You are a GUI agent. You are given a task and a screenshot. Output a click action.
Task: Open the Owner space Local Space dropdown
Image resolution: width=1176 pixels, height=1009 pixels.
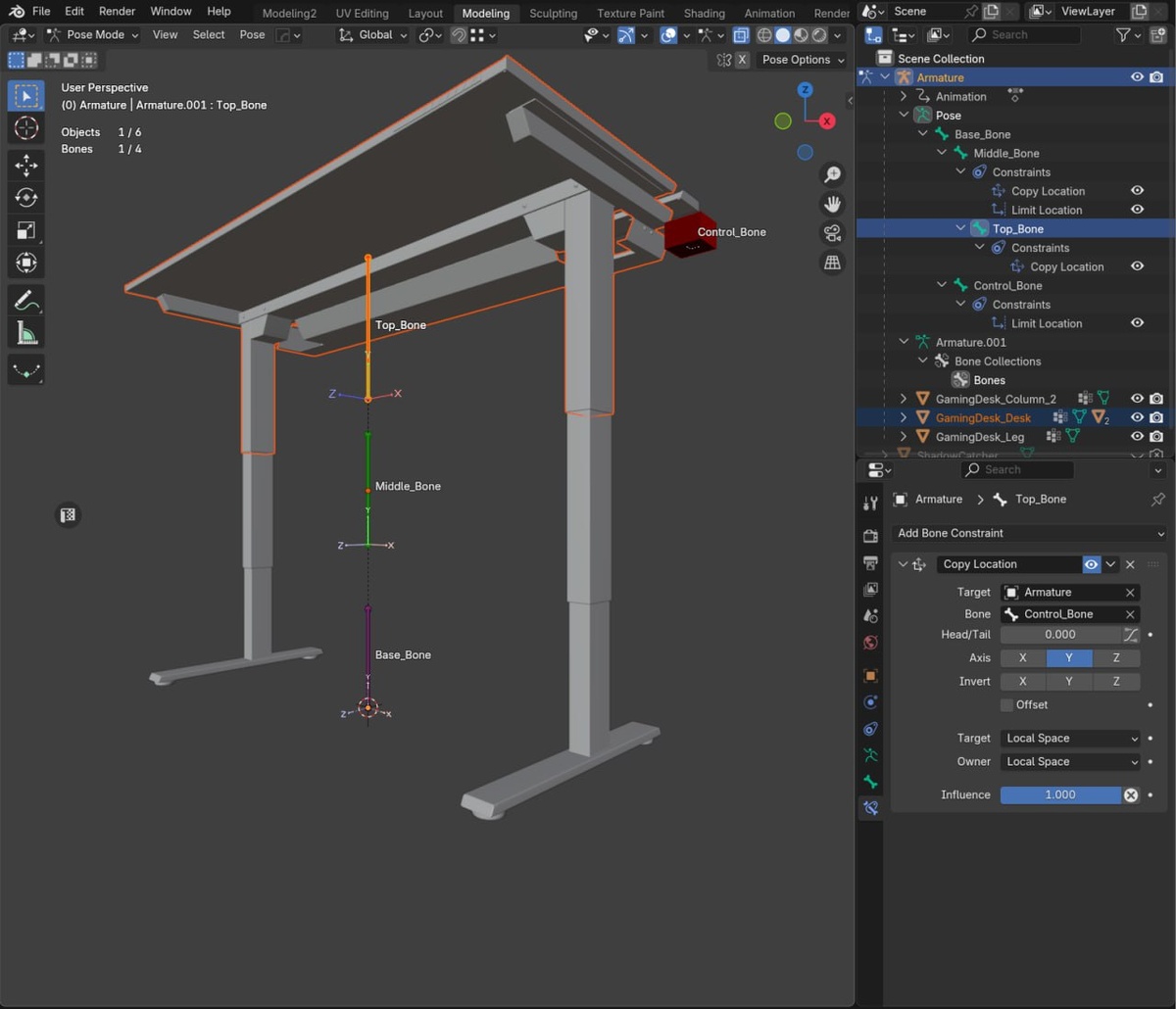point(1070,761)
